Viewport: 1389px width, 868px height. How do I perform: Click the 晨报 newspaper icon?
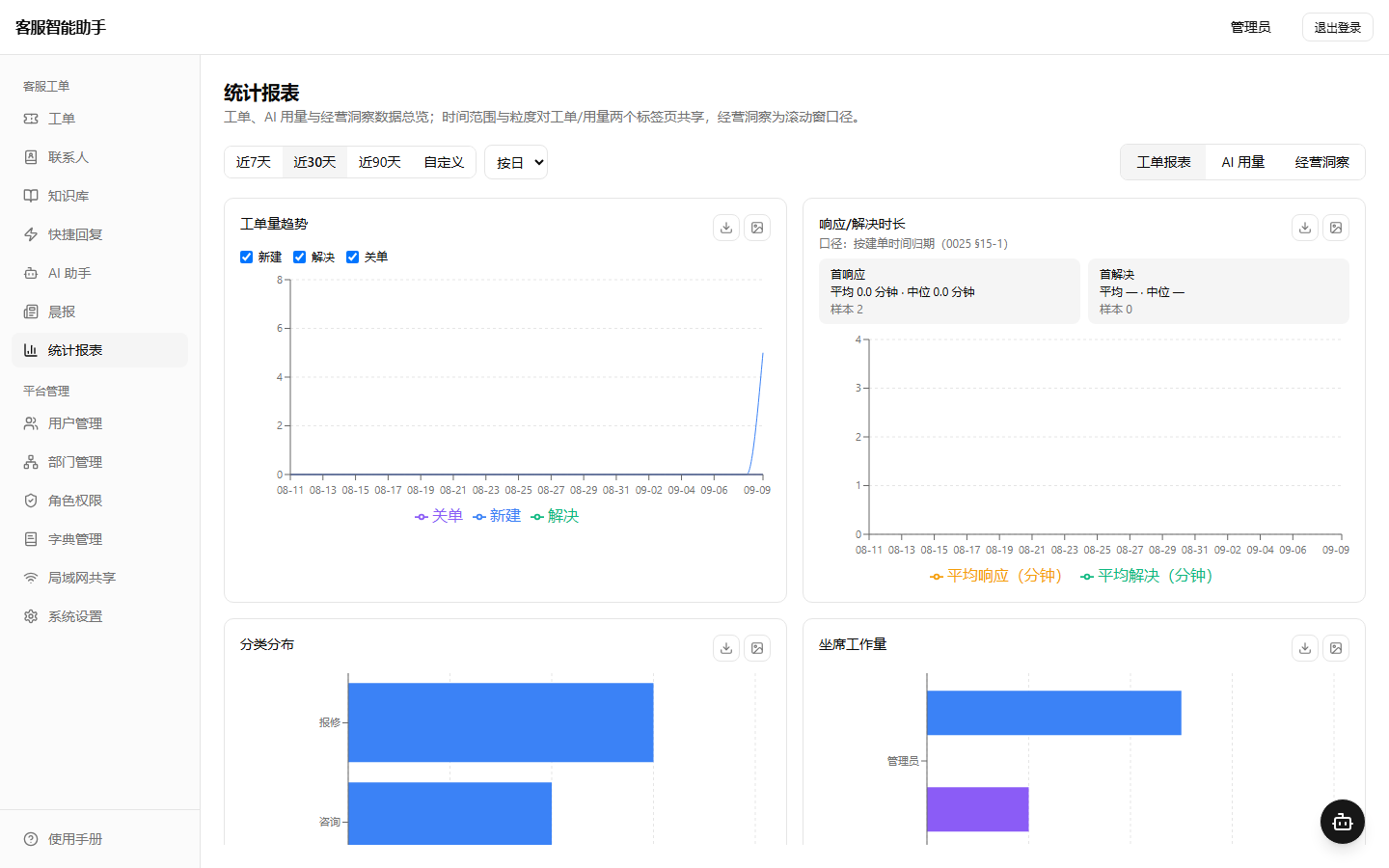click(x=31, y=312)
